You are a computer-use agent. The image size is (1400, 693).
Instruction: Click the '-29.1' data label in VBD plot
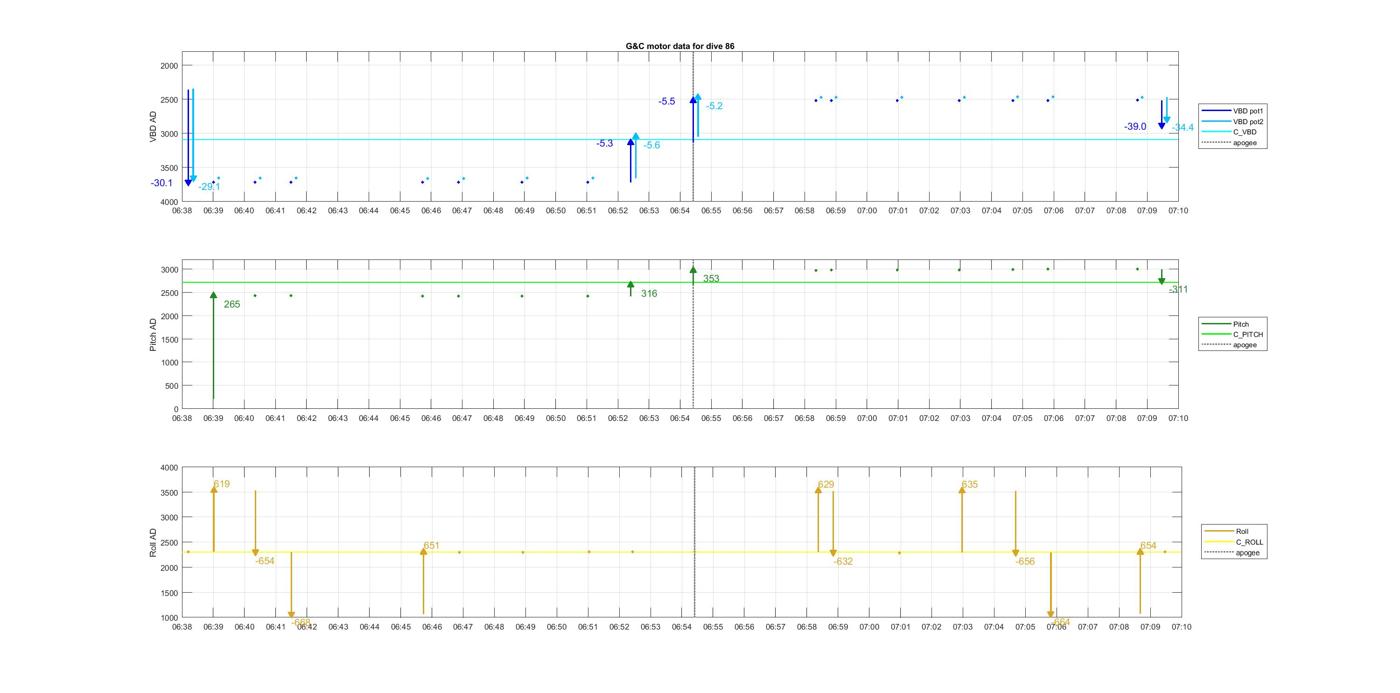209,187
